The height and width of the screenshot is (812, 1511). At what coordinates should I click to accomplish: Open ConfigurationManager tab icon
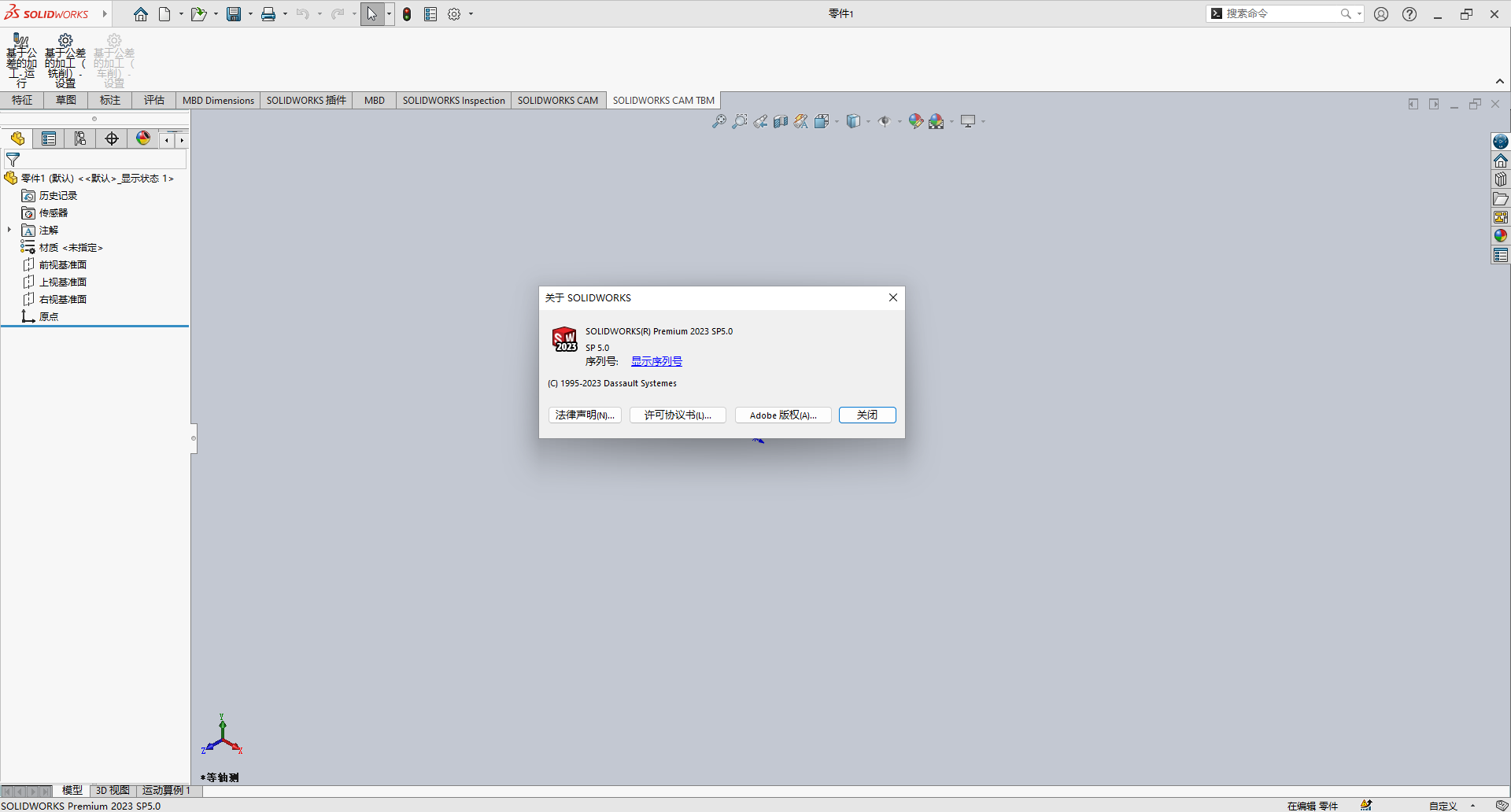80,139
